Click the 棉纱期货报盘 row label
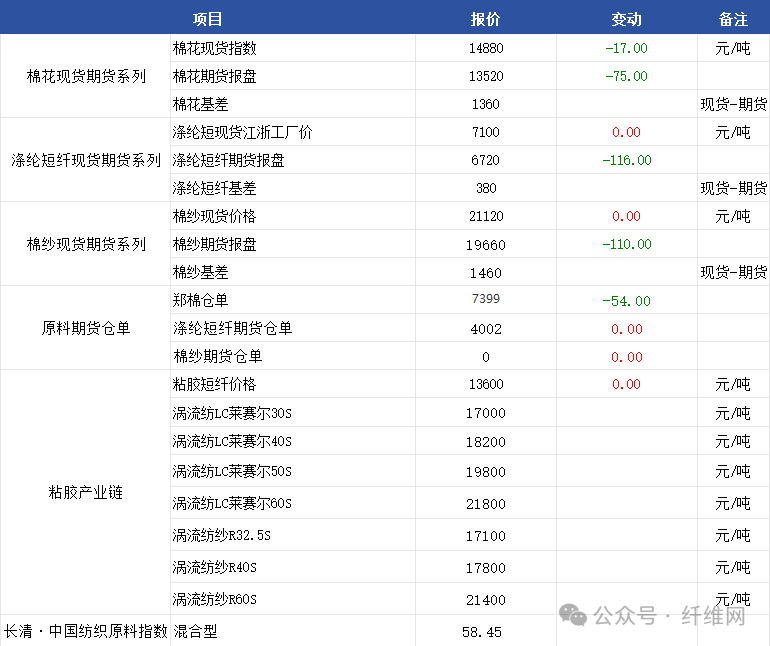 click(x=215, y=244)
